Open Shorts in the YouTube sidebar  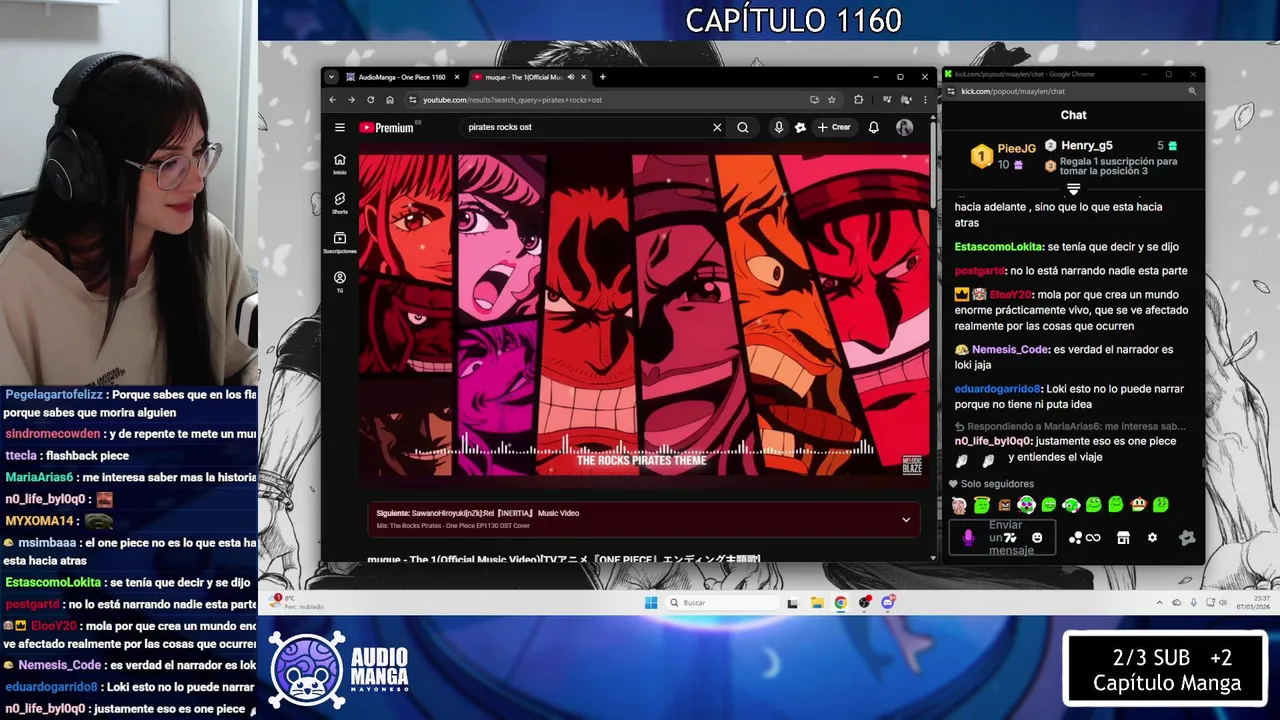click(340, 203)
